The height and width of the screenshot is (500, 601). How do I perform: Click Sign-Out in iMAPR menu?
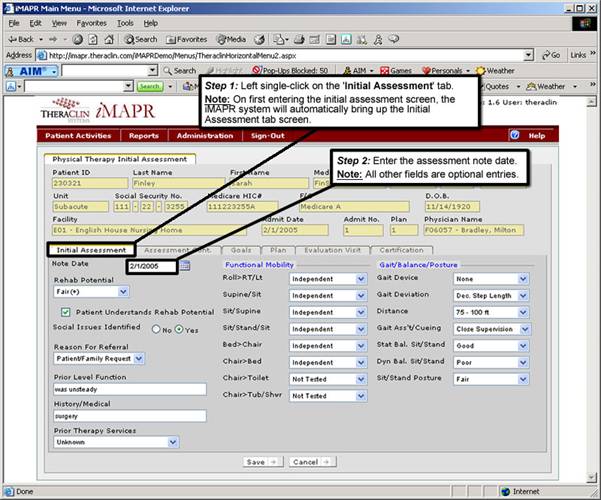pyautogui.click(x=268, y=136)
